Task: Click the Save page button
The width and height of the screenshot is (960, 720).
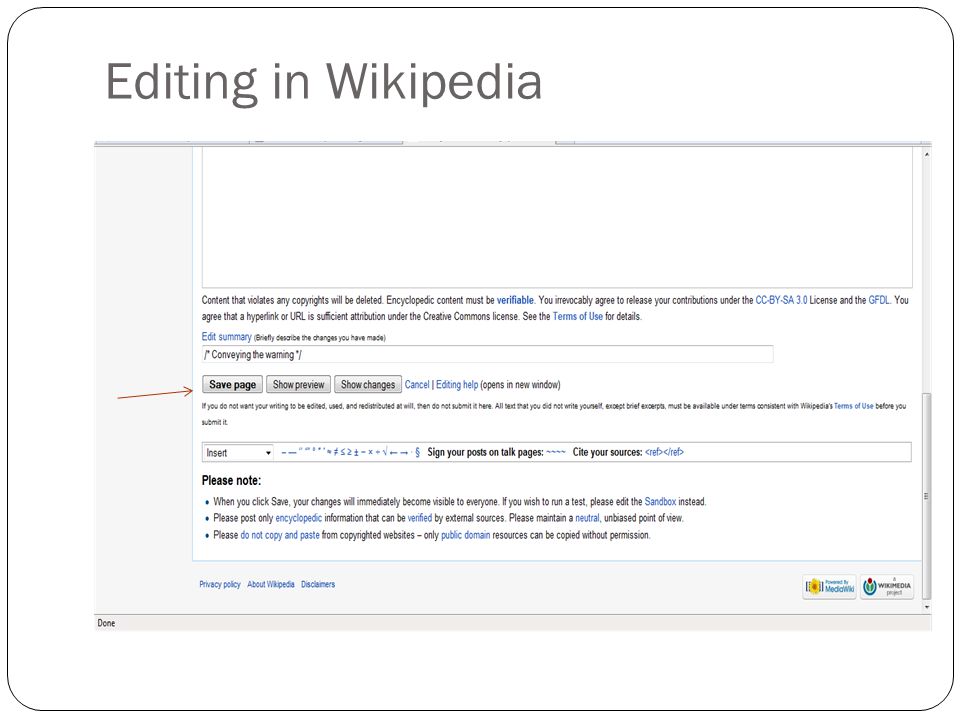Action: [233, 384]
